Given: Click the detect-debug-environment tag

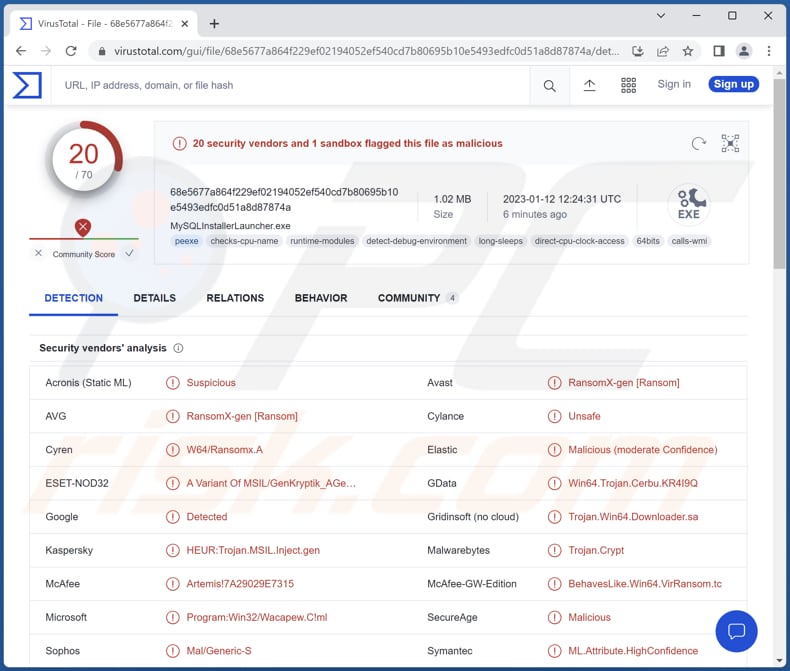Looking at the screenshot, I should click(x=416, y=241).
